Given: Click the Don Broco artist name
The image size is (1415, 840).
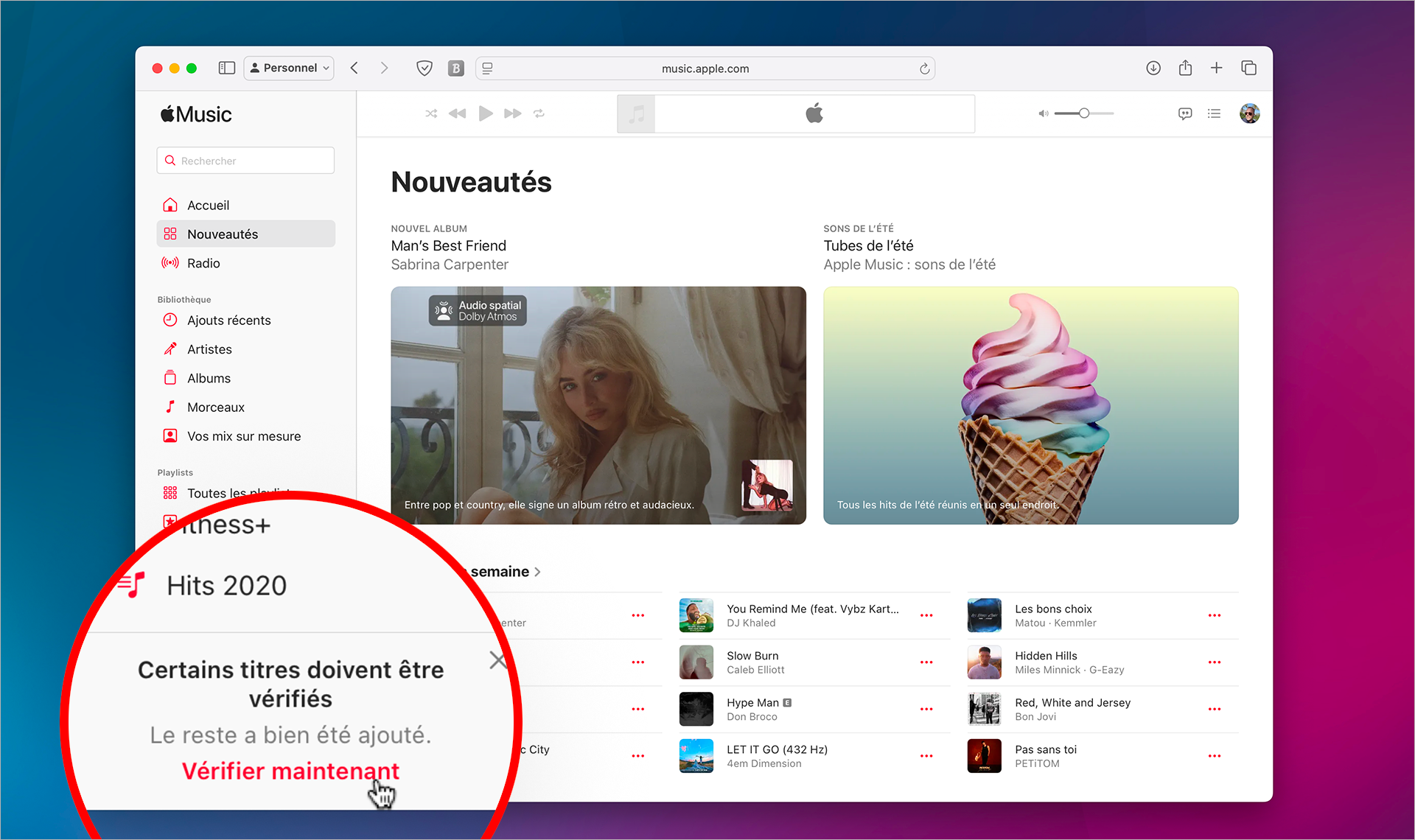Looking at the screenshot, I should click(752, 717).
